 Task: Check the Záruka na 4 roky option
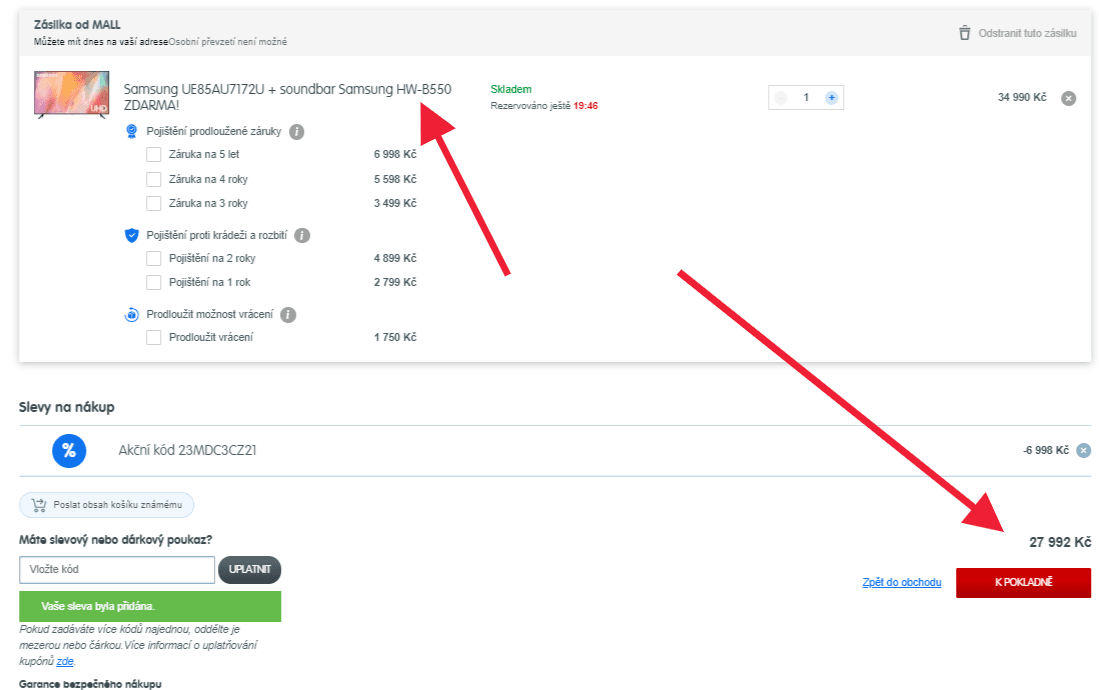point(153,180)
